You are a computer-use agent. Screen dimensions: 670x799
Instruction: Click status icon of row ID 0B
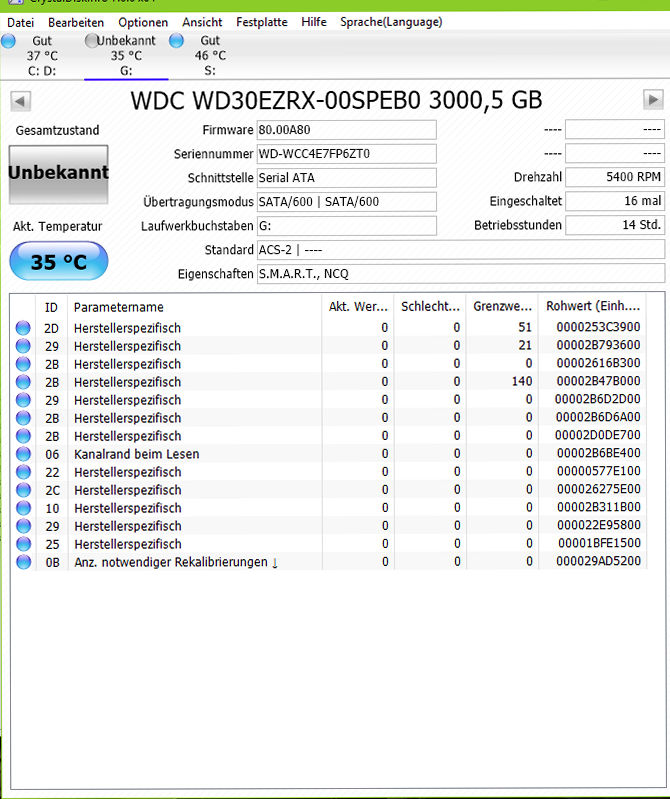23,562
